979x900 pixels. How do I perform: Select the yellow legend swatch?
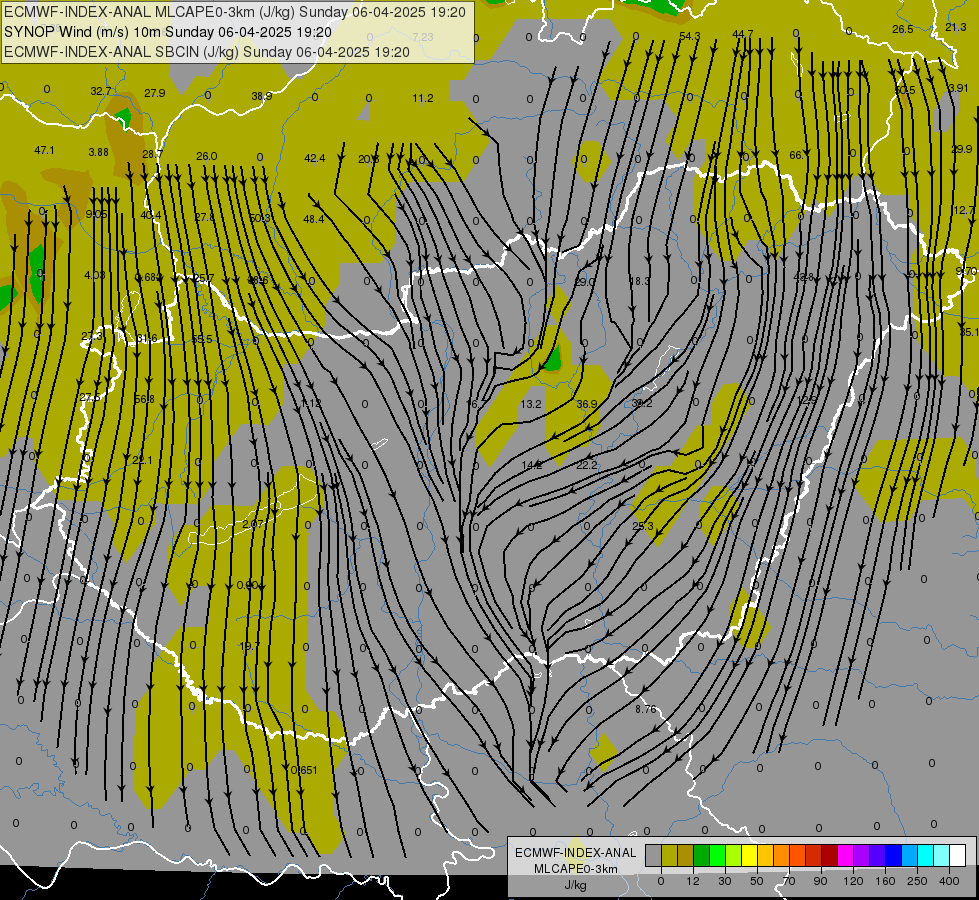click(749, 856)
